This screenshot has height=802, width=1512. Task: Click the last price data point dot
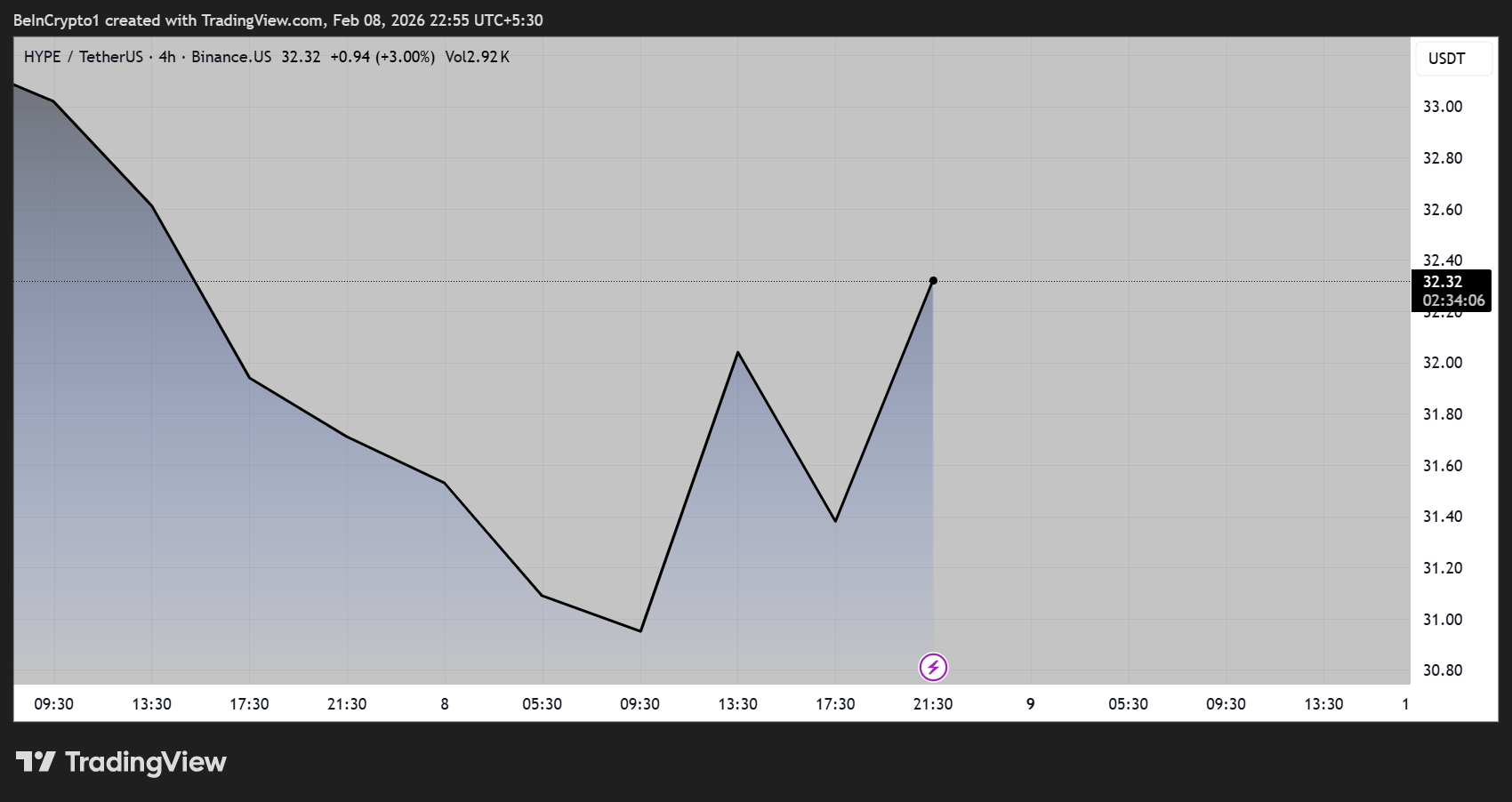point(932,280)
